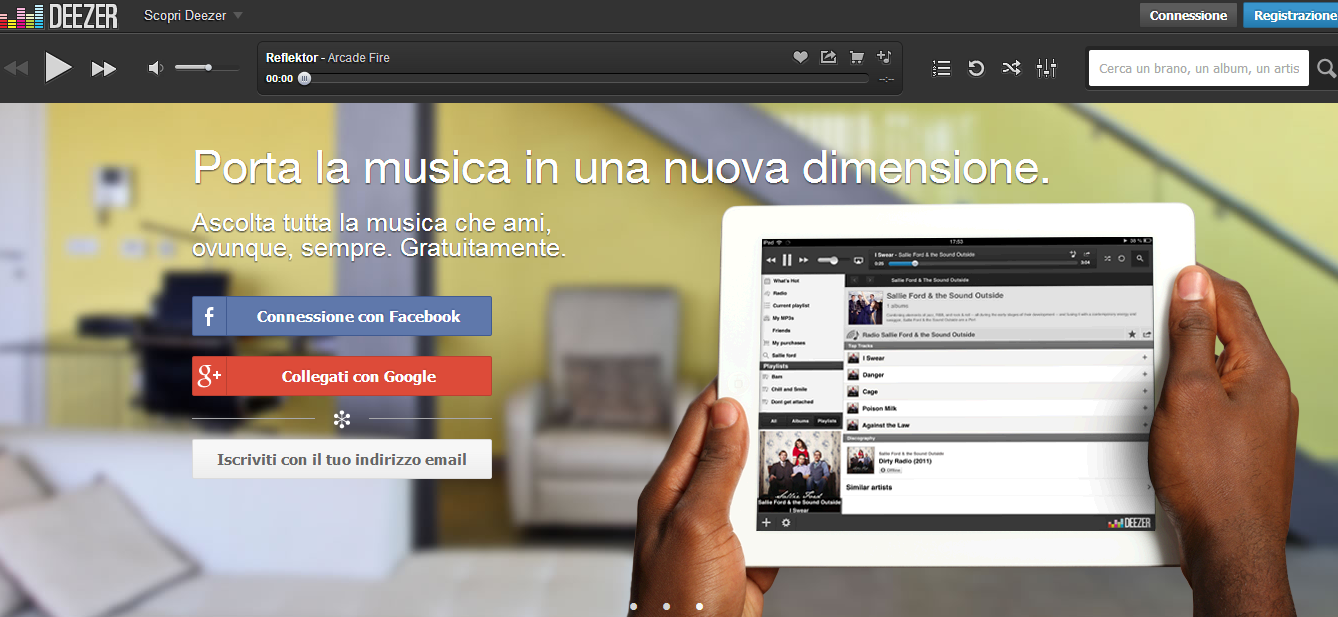Image resolution: width=1338 pixels, height=617 pixels.
Task: Focus the music search field
Action: [x=1198, y=68]
